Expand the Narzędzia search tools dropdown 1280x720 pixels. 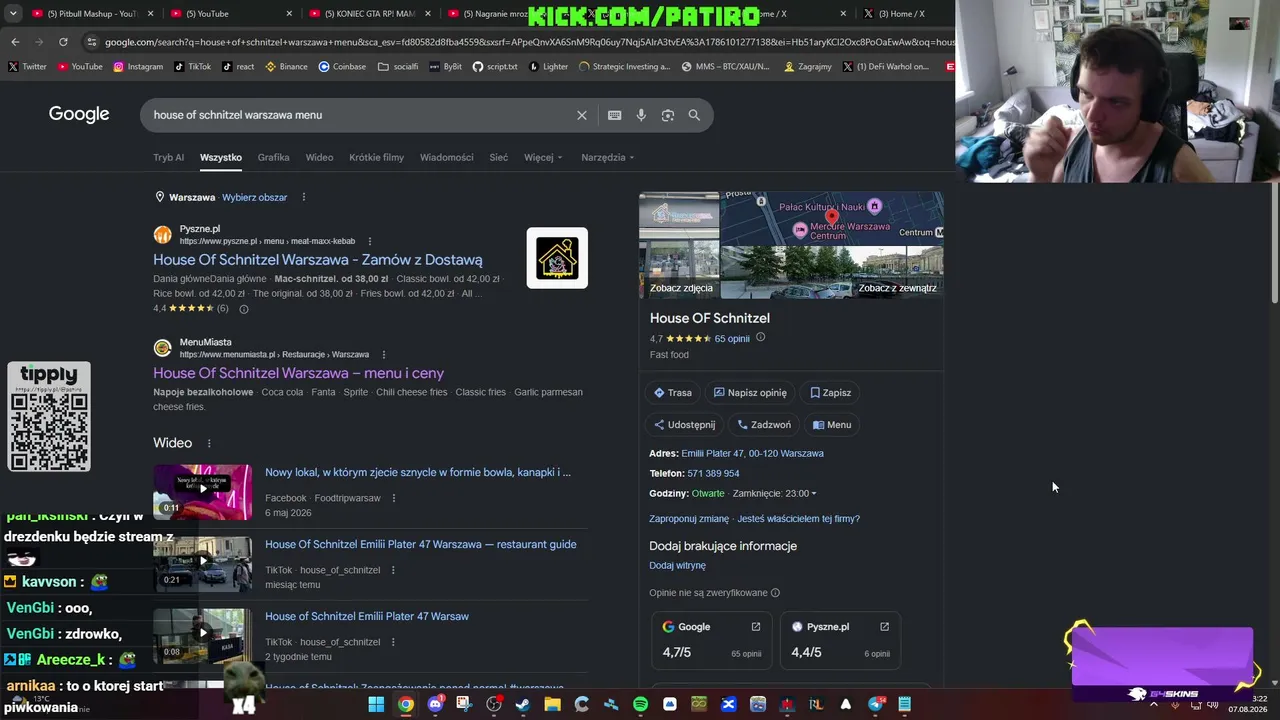(608, 157)
